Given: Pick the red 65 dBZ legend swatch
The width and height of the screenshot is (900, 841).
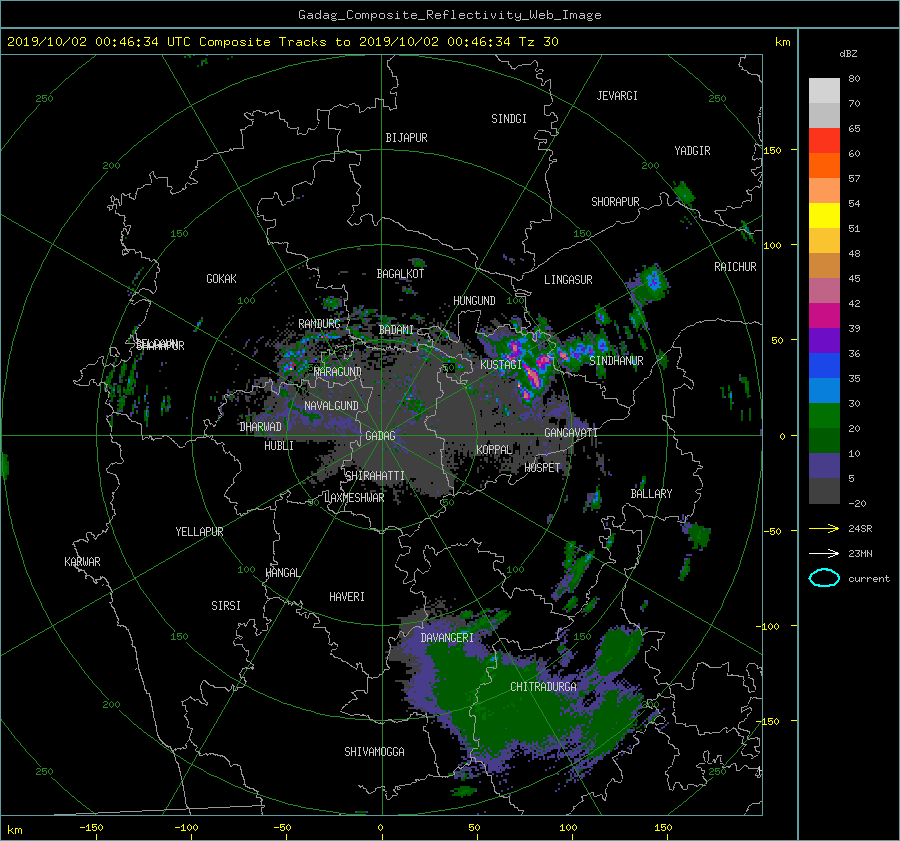Looking at the screenshot, I should (824, 141).
